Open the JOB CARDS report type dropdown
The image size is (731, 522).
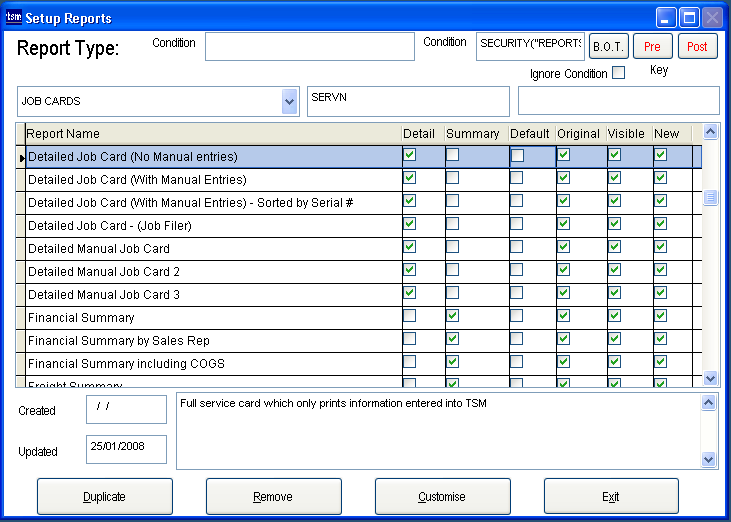click(289, 101)
